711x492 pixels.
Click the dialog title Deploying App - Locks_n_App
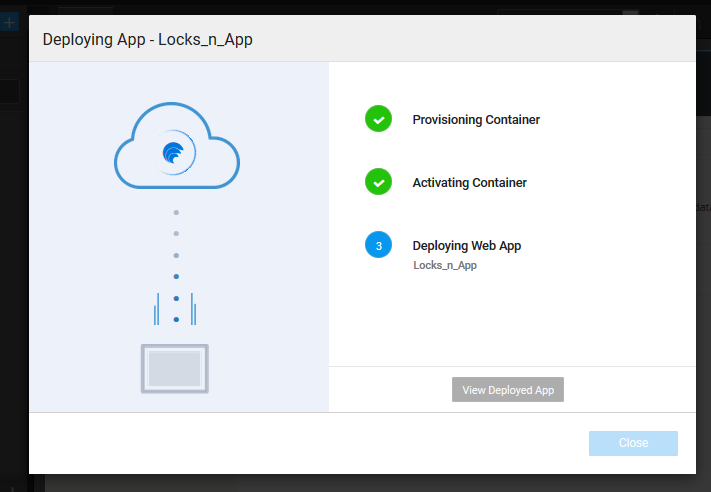tap(147, 39)
